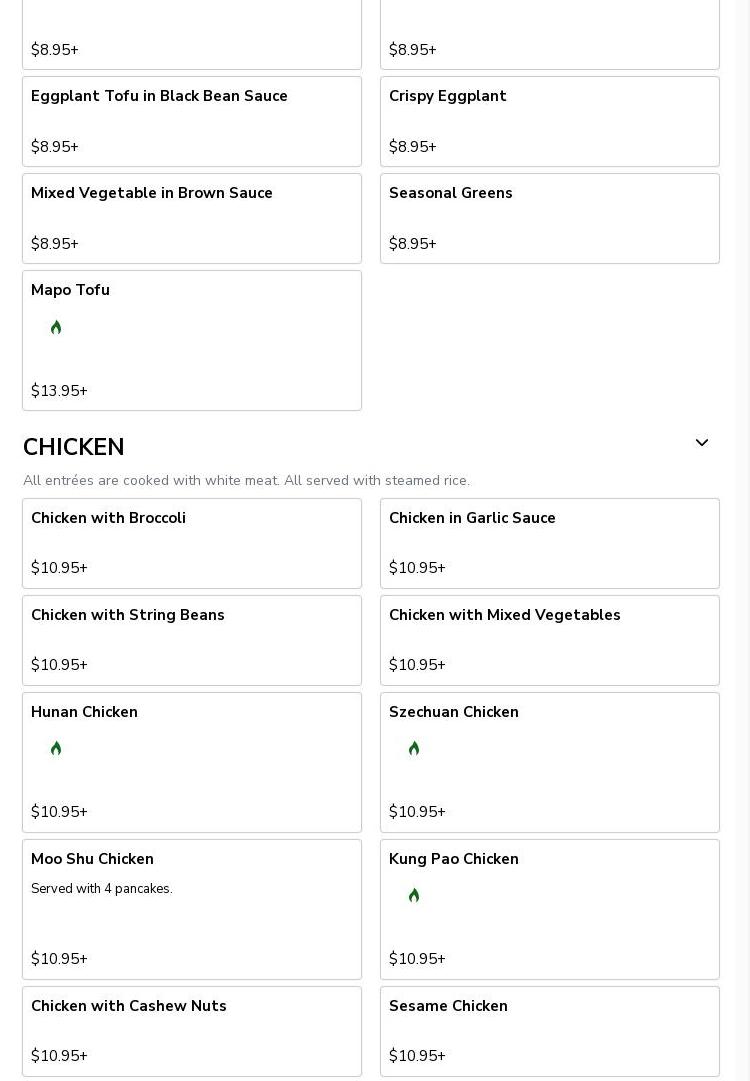Click the Mapo Tofu $13.95+ price
Viewport: 750px width, 1081px height.
click(59, 391)
